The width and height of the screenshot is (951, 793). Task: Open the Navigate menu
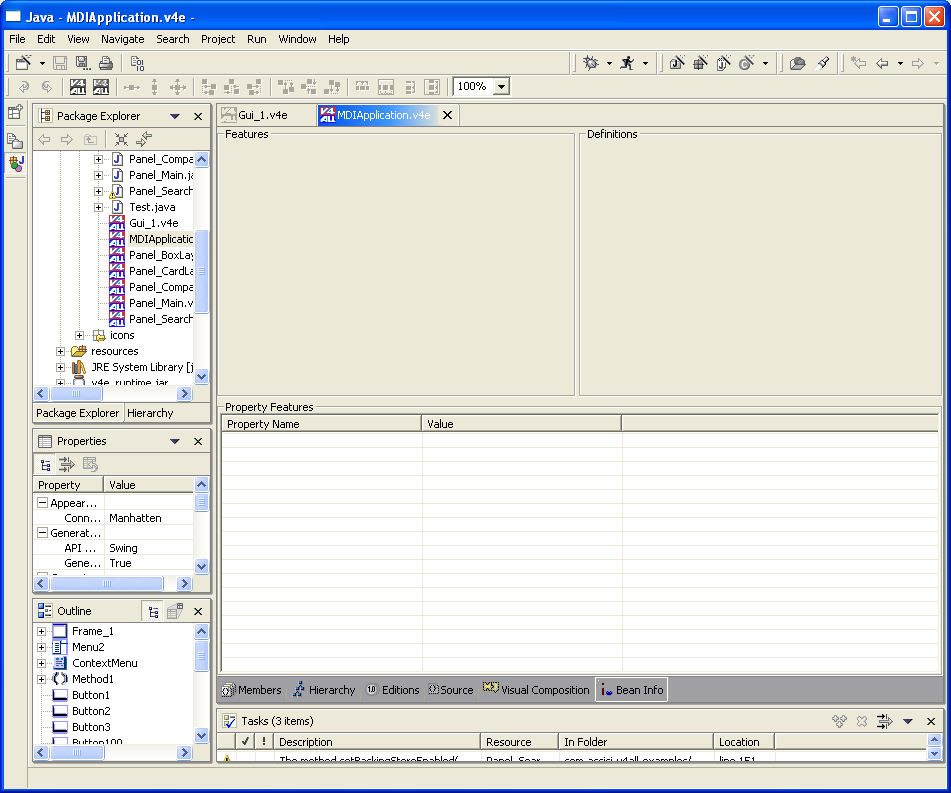(122, 39)
